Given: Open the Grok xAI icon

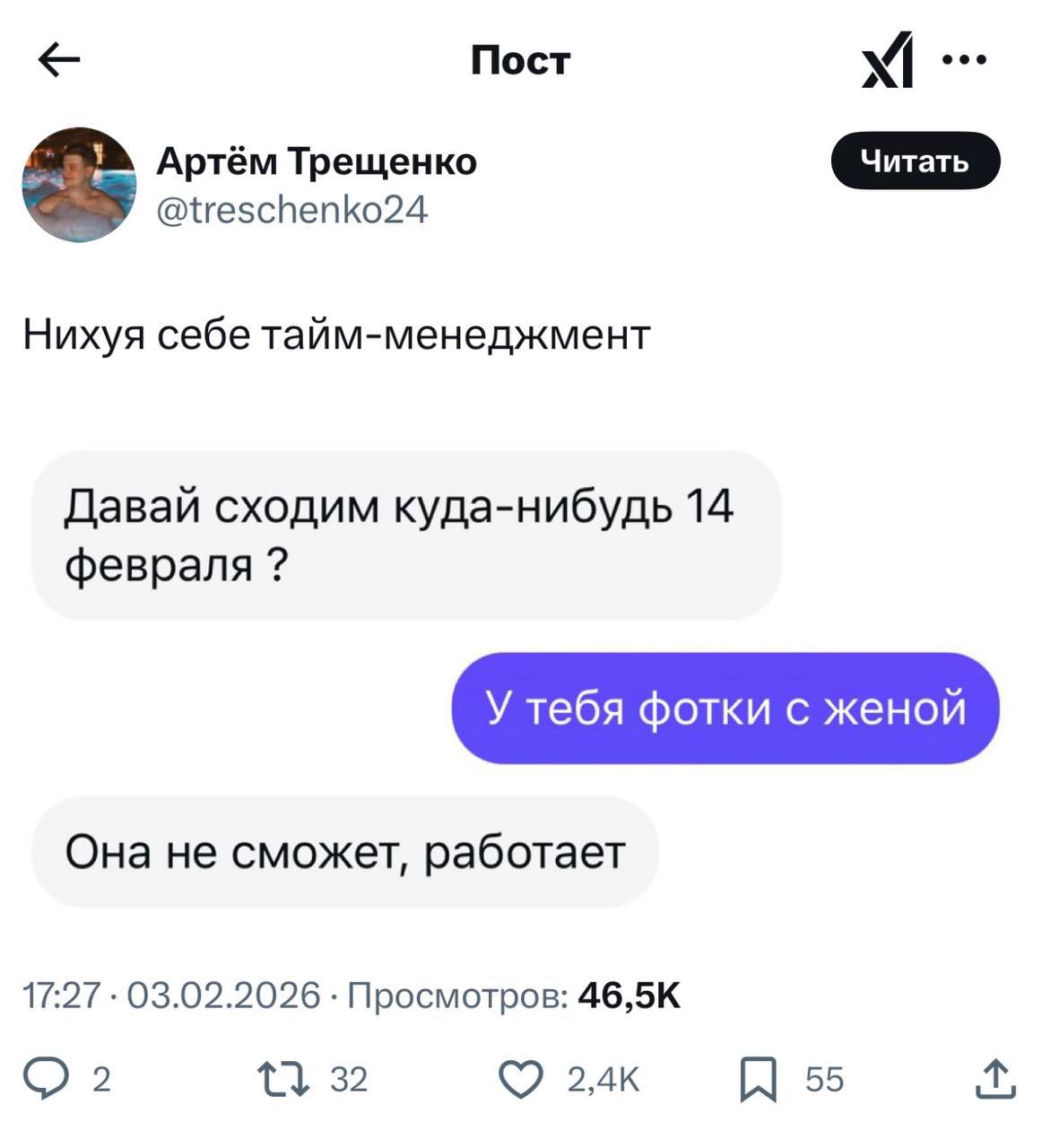Looking at the screenshot, I should point(887,61).
